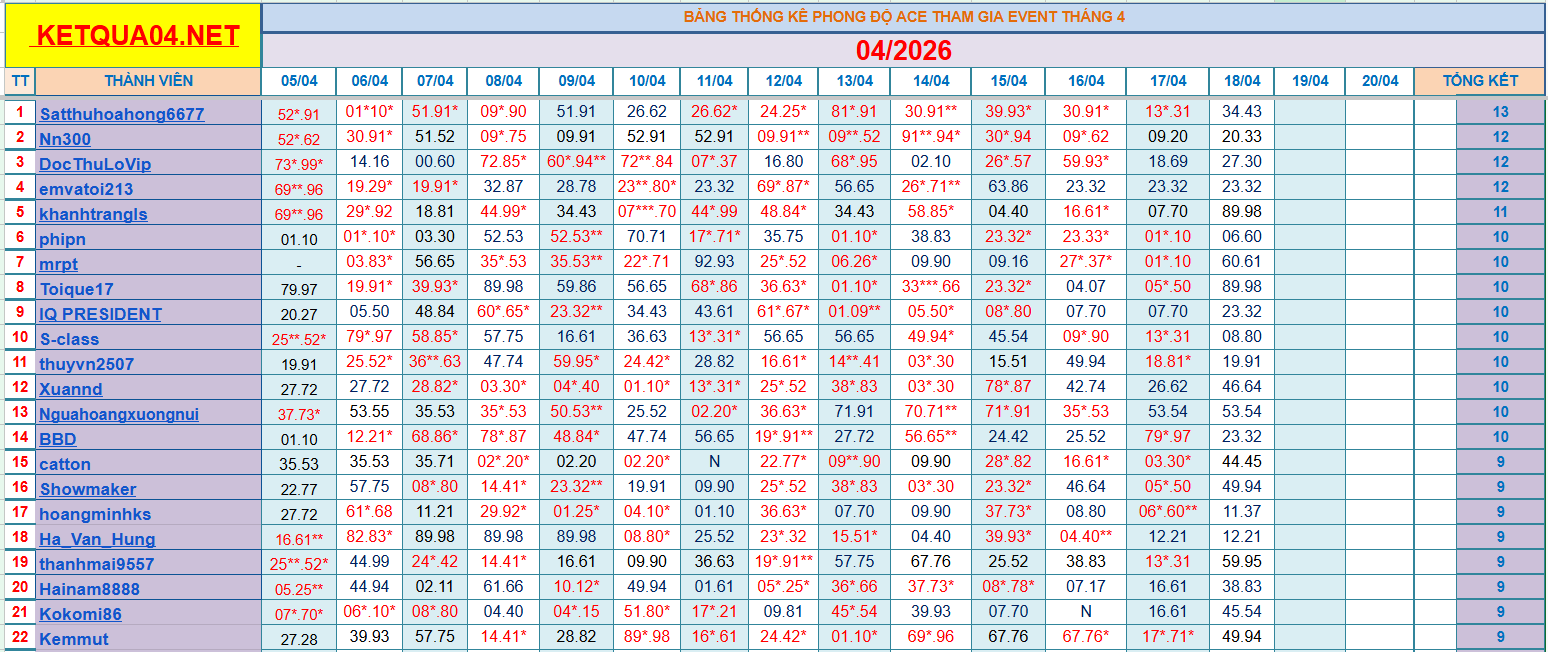Select the TỔNG KẾT column header
This screenshot has width=1548, height=652.
coord(1479,81)
